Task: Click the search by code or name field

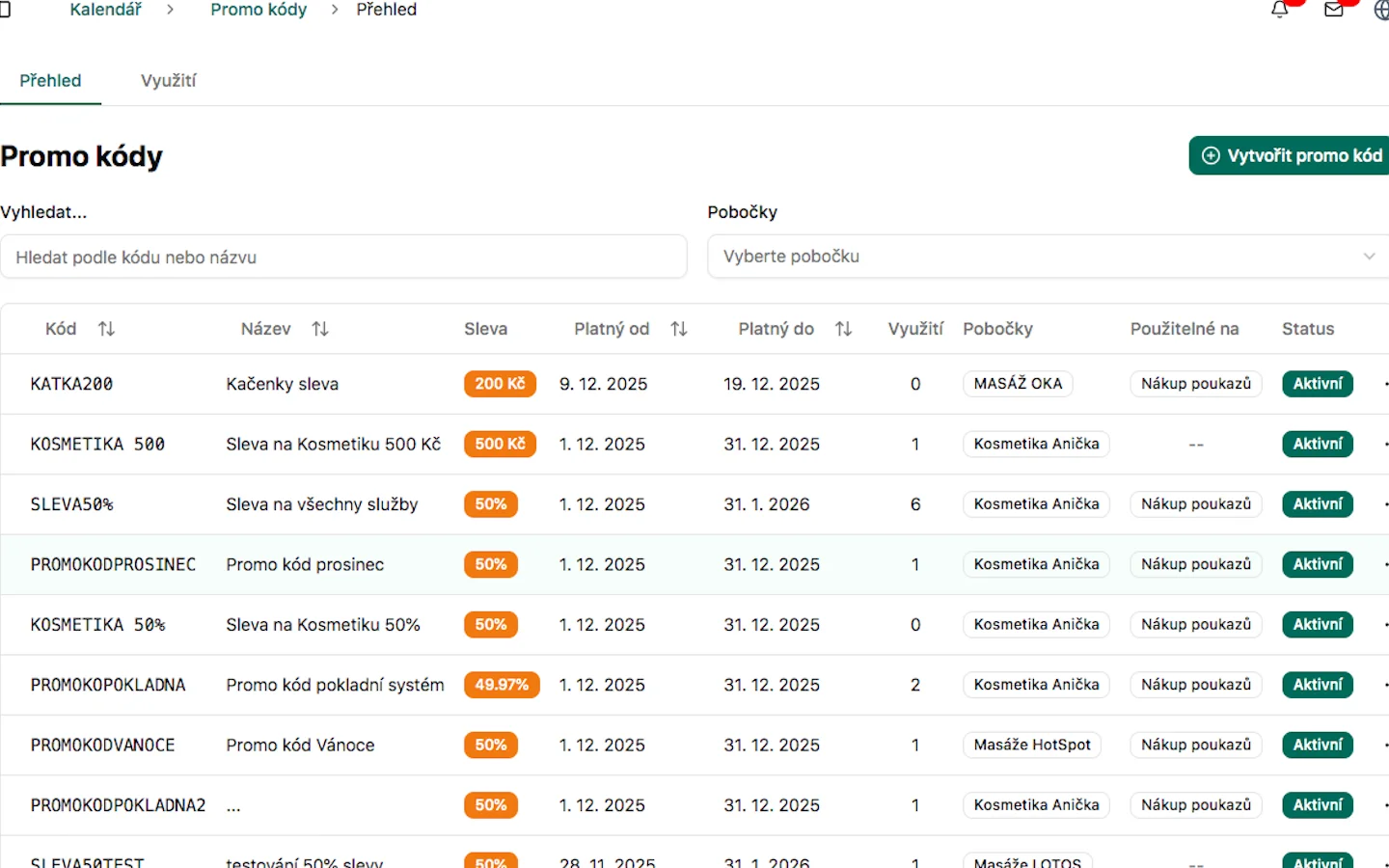Action: (x=343, y=258)
